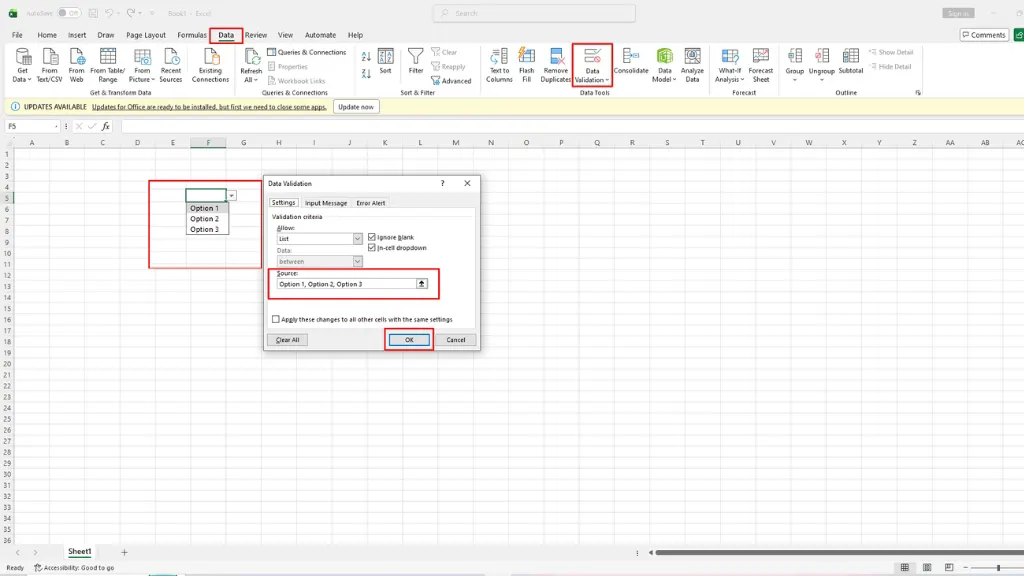Click the Search box

pos(534,13)
